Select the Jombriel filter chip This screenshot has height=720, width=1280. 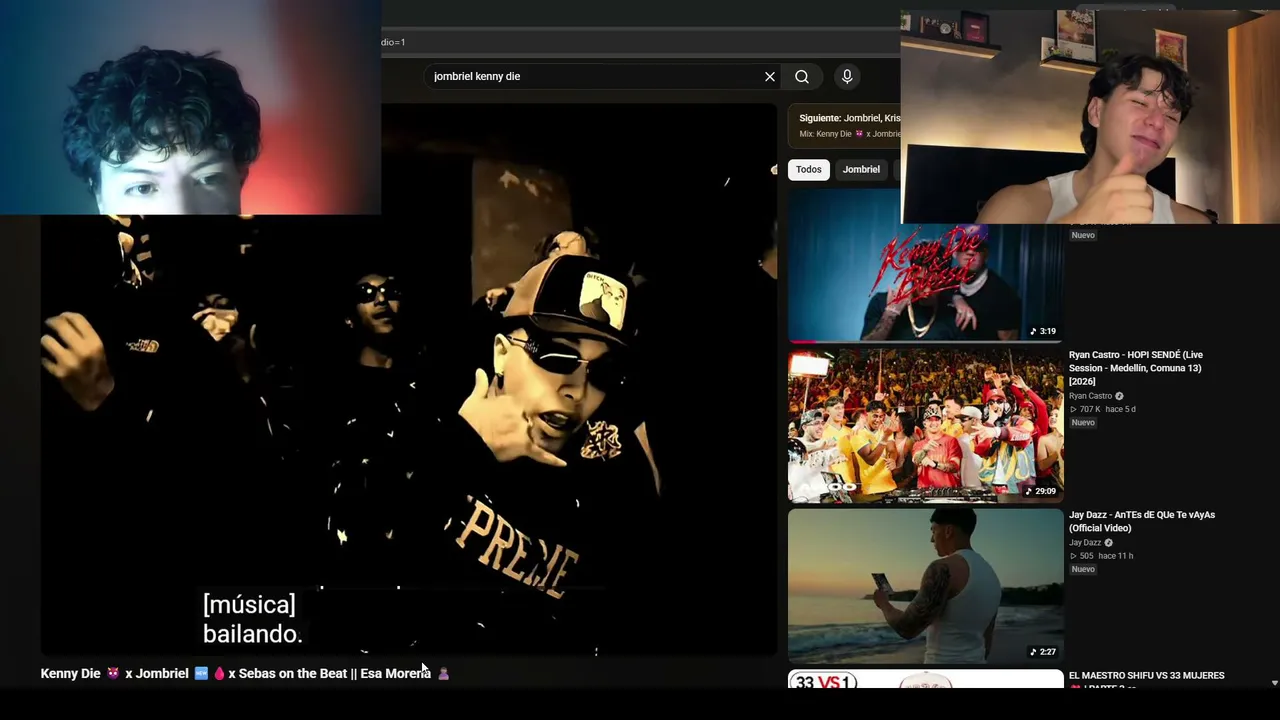point(861,169)
